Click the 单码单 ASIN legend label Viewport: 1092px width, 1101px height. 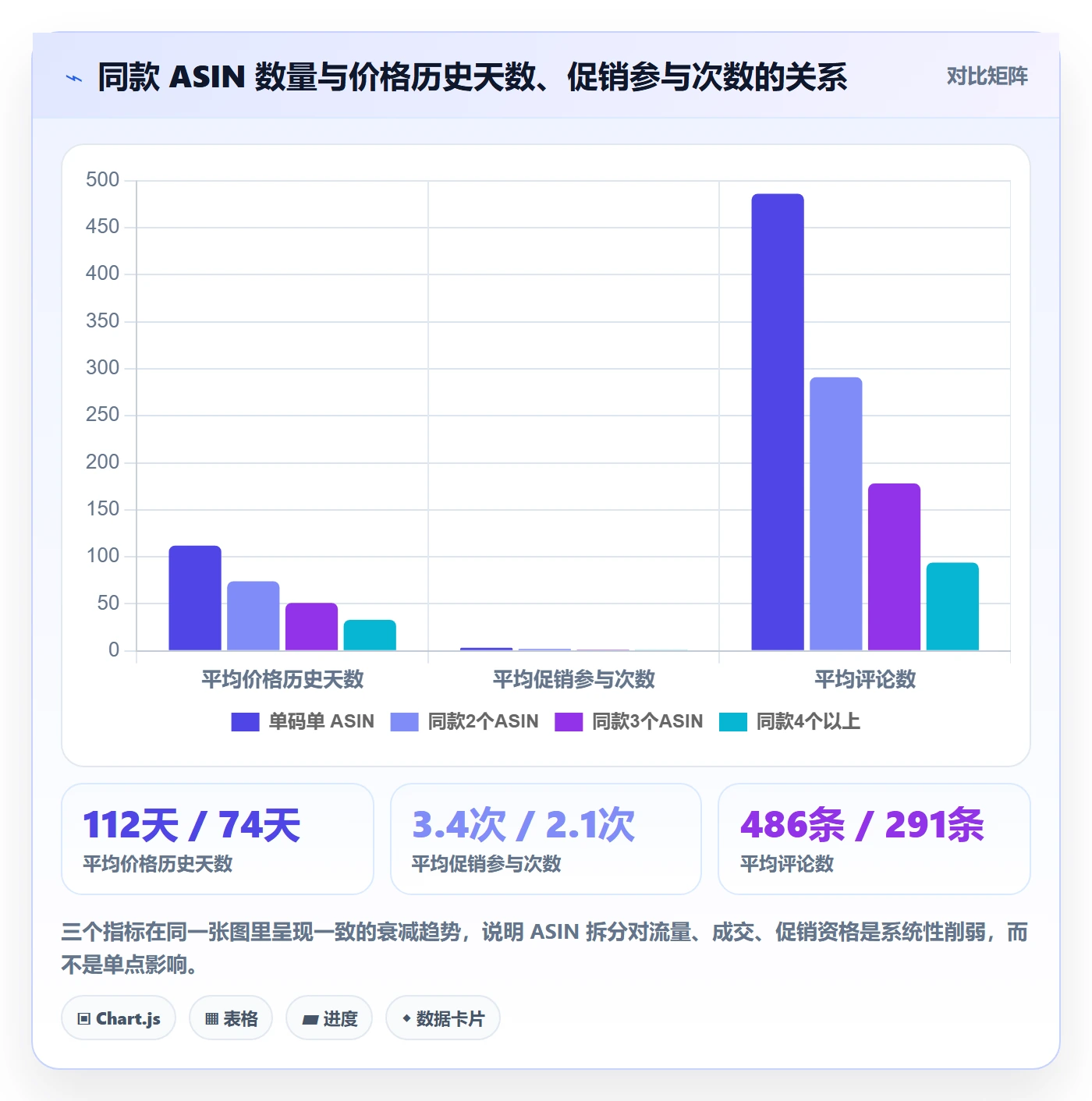321,722
